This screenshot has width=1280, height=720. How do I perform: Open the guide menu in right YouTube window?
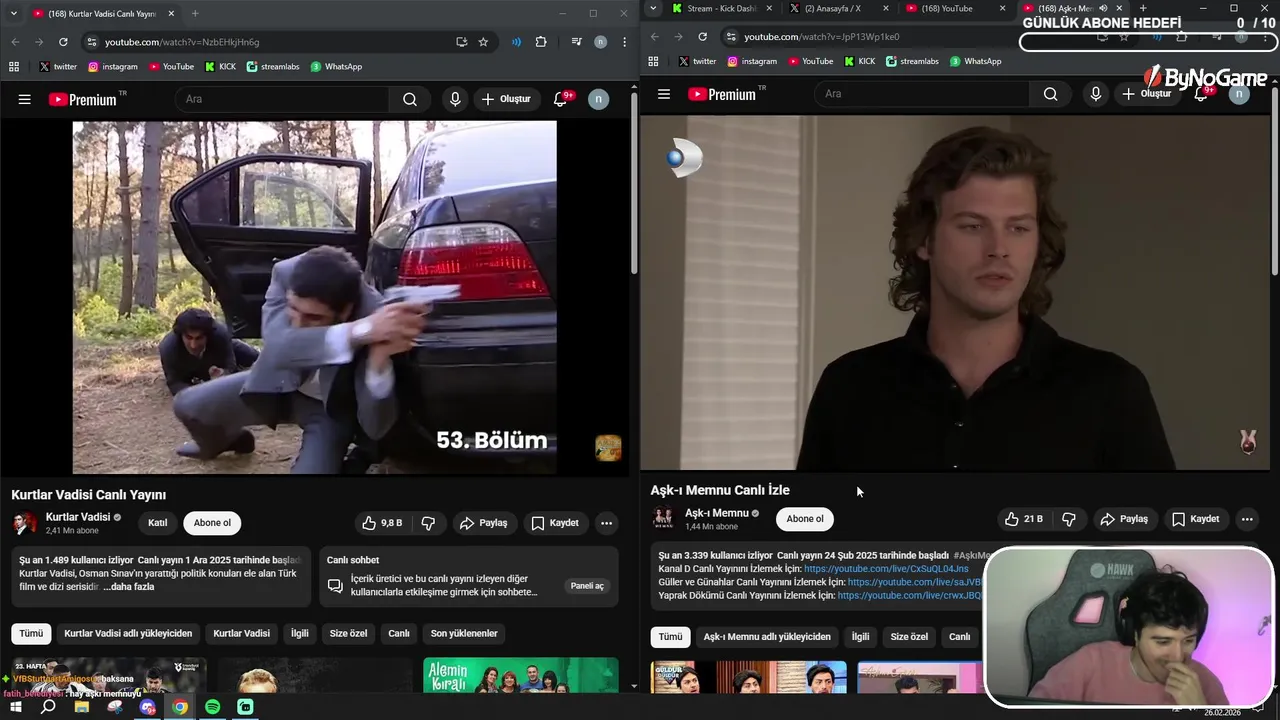click(664, 94)
